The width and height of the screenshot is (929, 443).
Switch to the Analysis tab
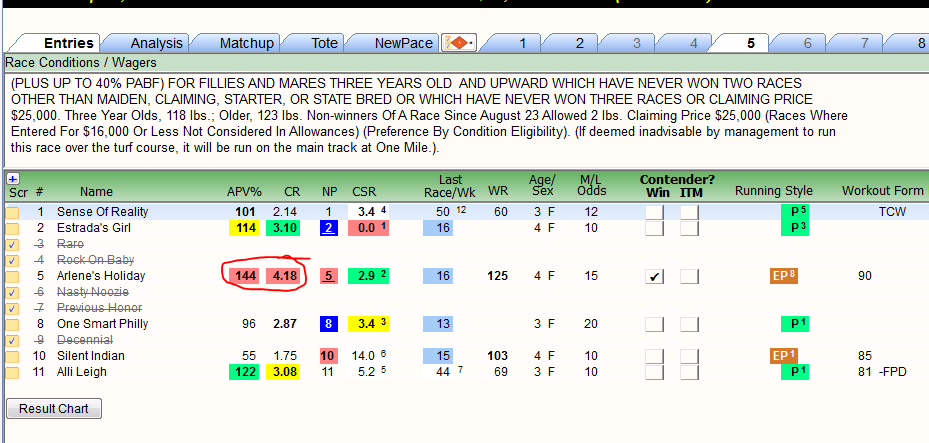[156, 43]
